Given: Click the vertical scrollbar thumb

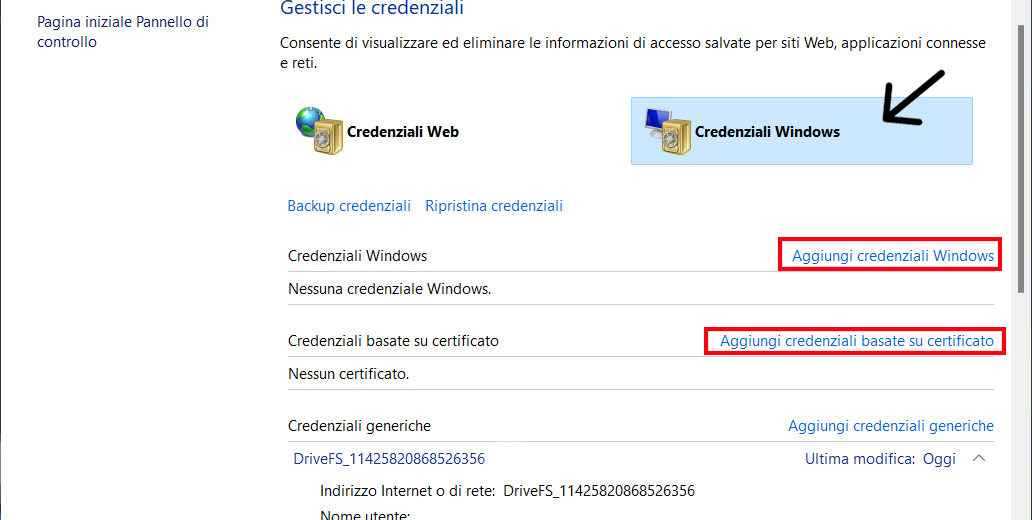Looking at the screenshot, I should [1021, 158].
